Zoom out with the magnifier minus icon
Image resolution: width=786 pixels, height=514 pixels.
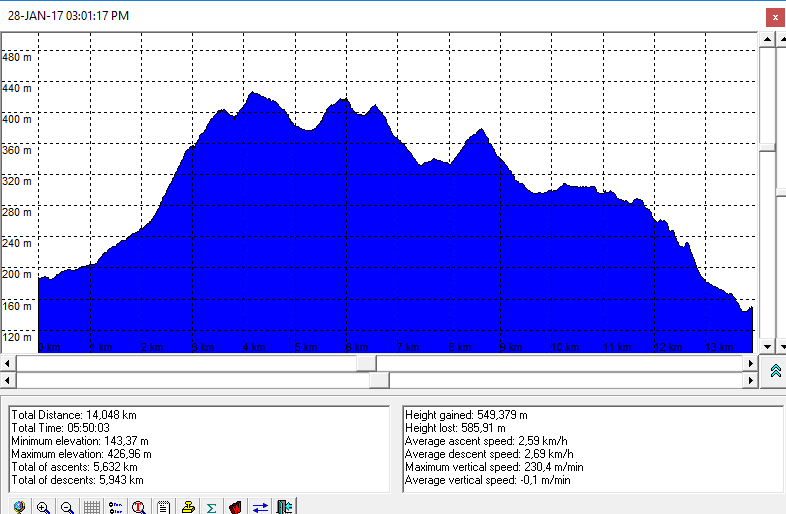[67, 506]
